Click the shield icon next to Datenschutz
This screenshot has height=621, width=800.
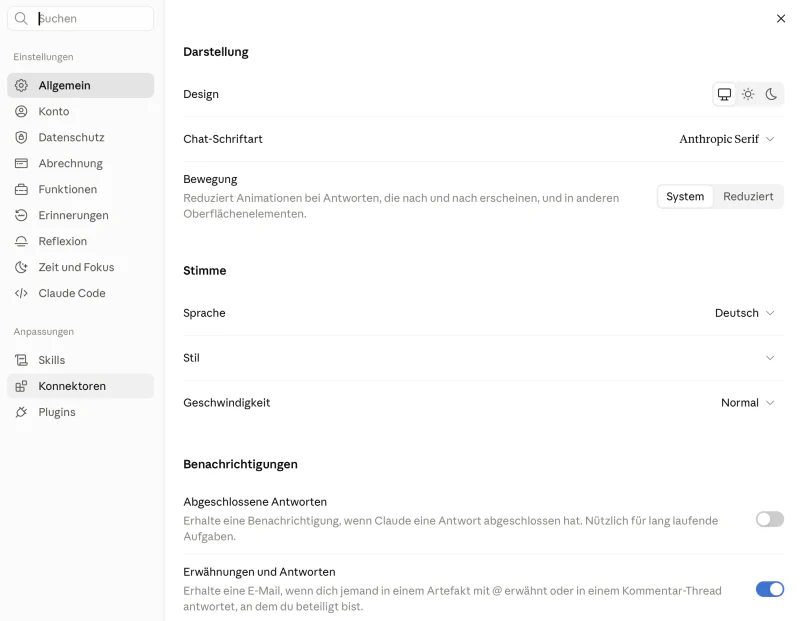(21, 137)
